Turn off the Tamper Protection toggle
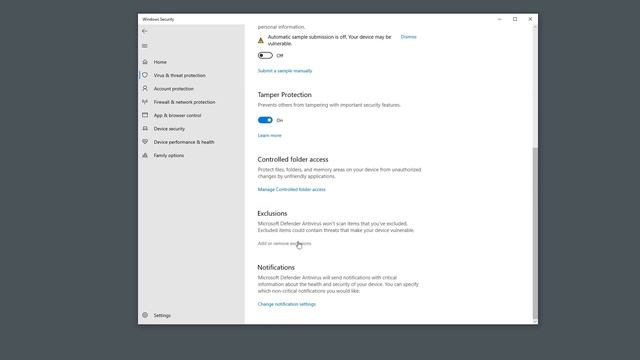 point(265,120)
